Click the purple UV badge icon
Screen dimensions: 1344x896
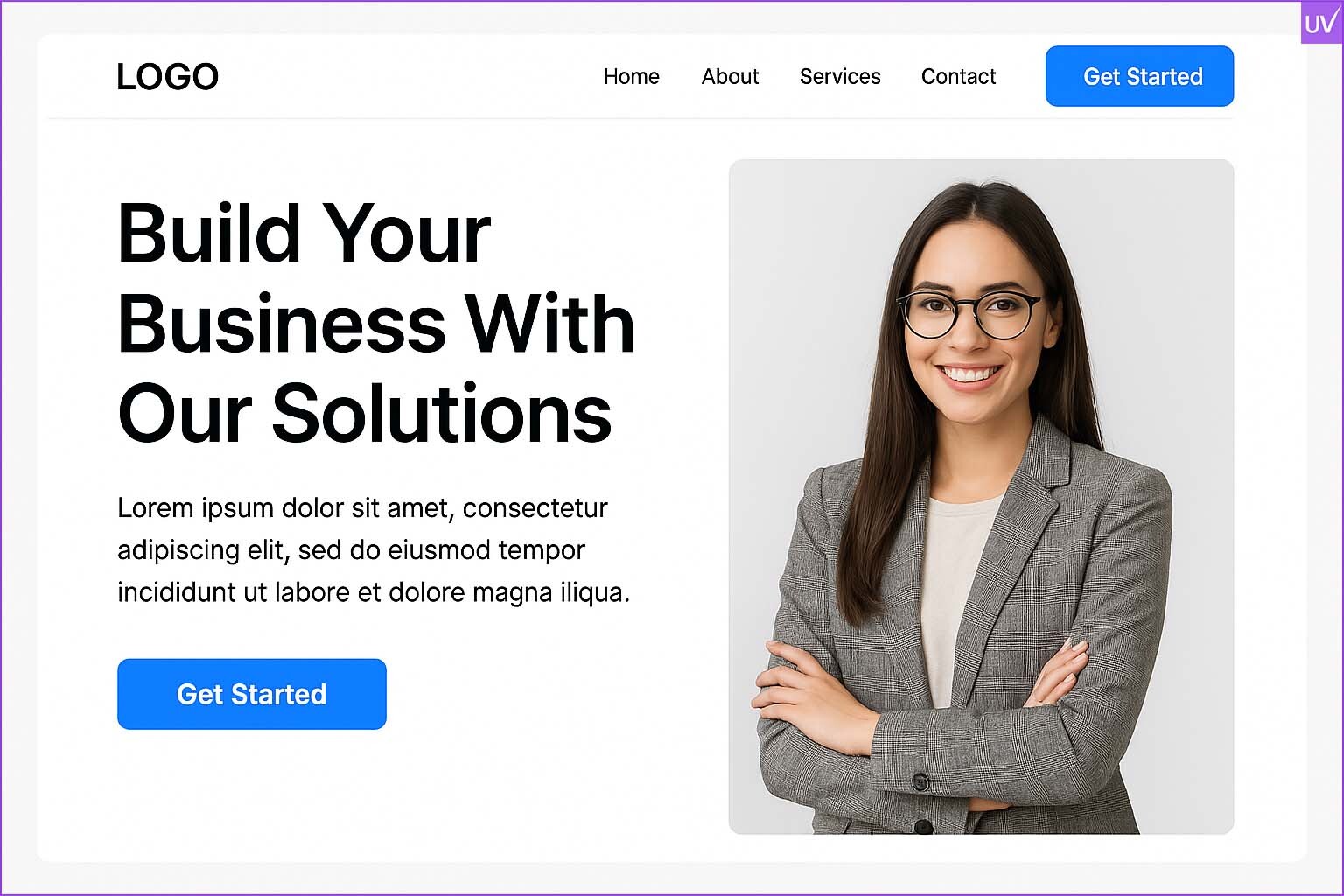click(1321, 23)
